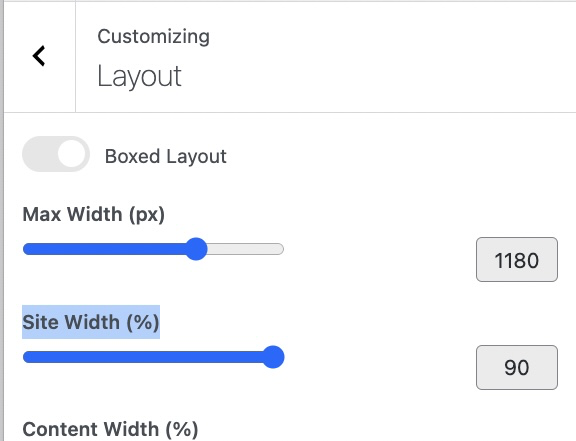The width and height of the screenshot is (576, 441).
Task: Set Site Width slider to its far left end
Action: point(25,357)
